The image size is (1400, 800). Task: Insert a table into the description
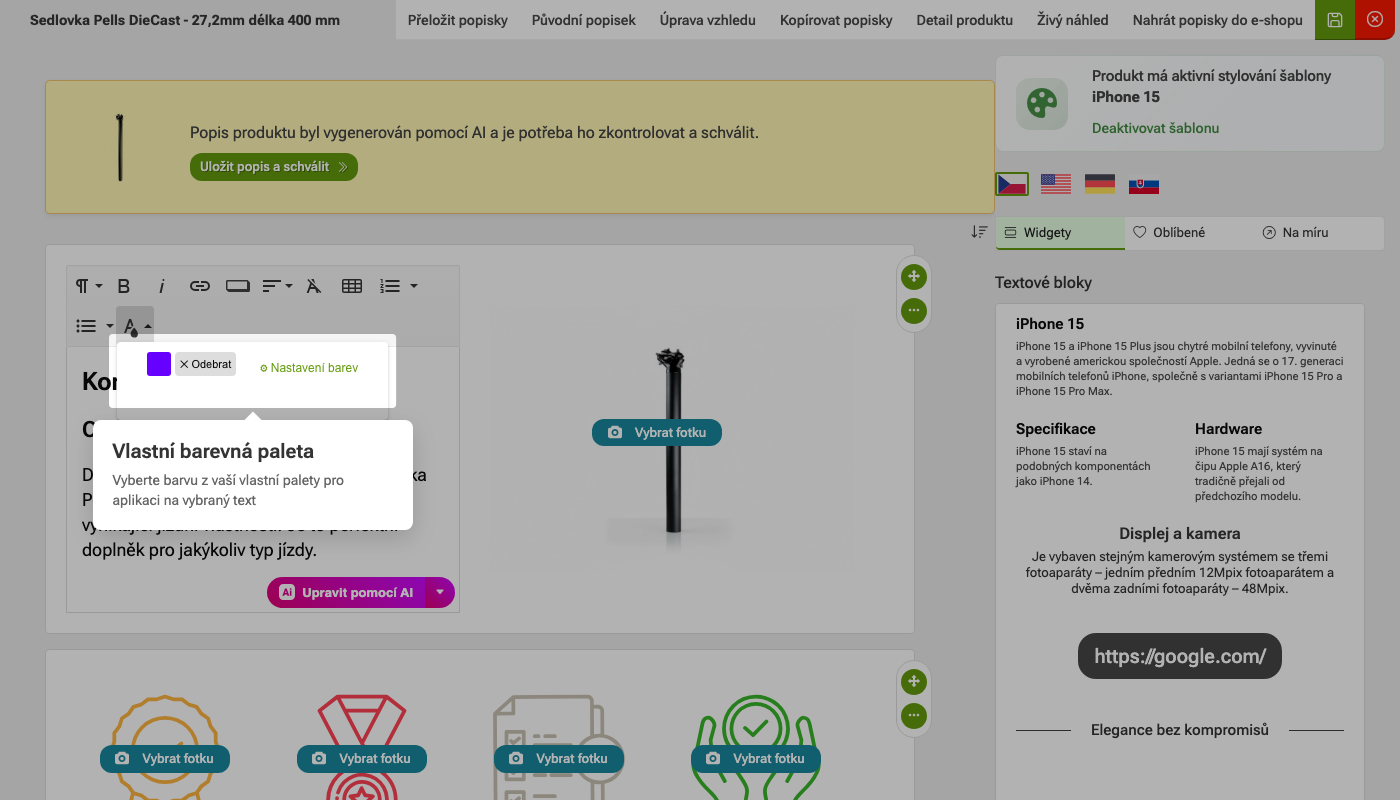352,286
